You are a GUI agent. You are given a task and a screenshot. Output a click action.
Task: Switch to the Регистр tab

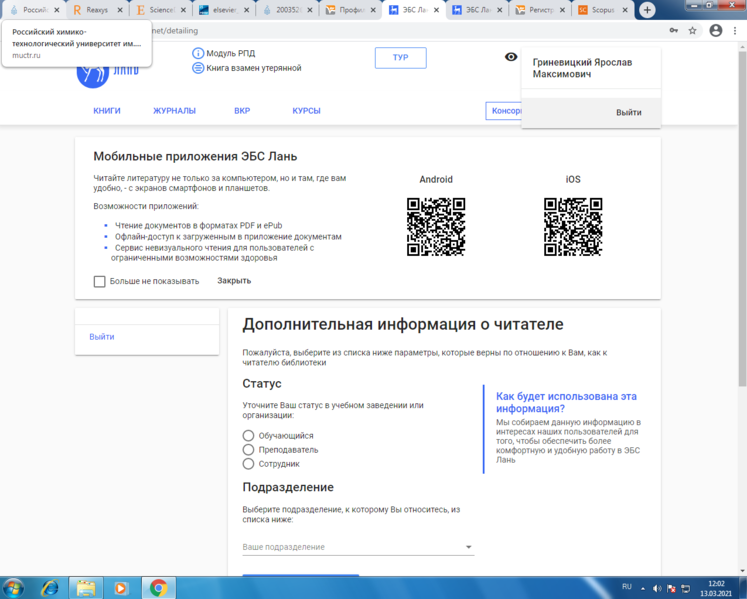click(540, 10)
